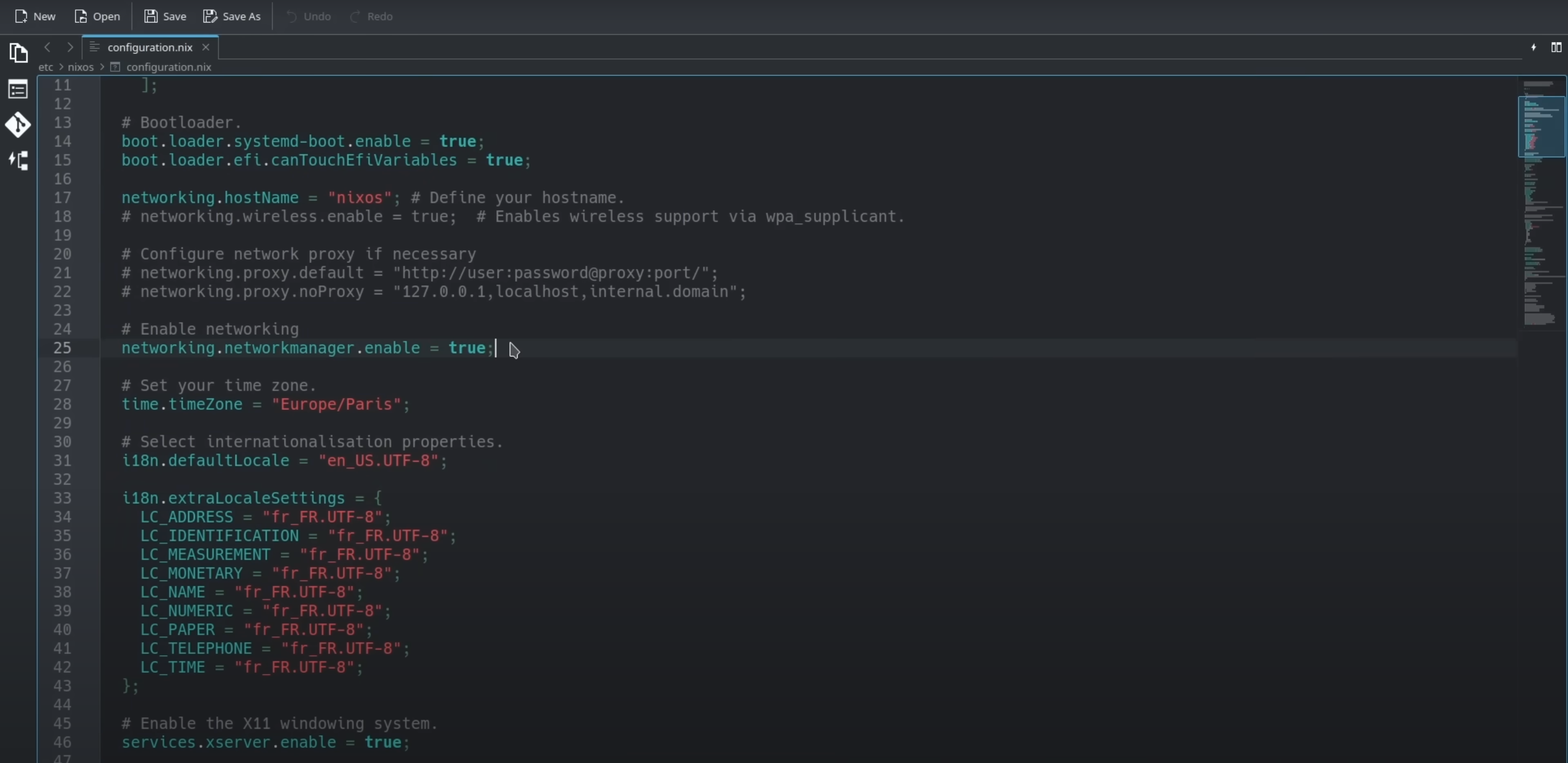
Task: Click the quick open icon at top right
Action: click(1534, 47)
